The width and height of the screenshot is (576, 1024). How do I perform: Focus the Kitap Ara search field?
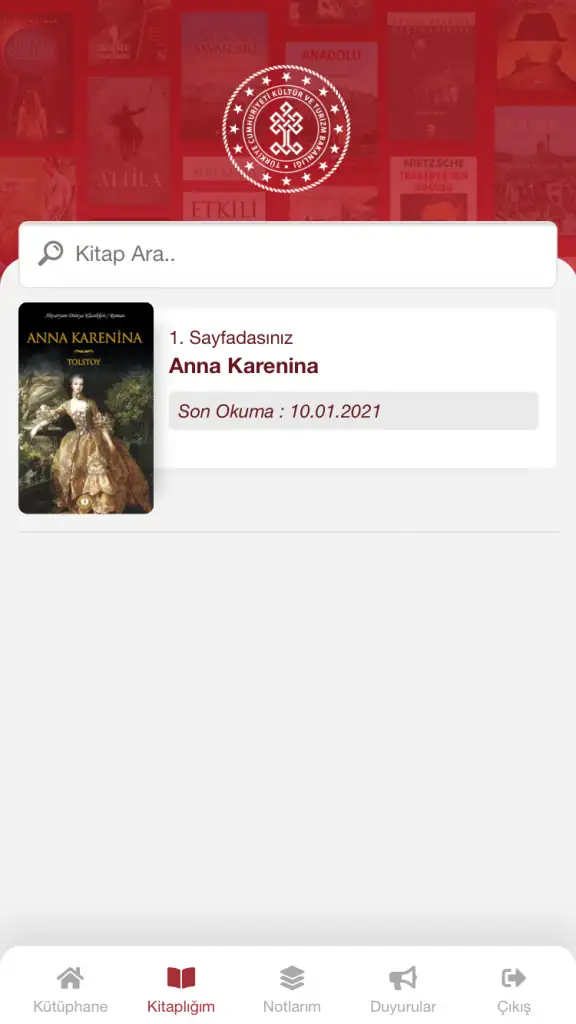coord(288,255)
